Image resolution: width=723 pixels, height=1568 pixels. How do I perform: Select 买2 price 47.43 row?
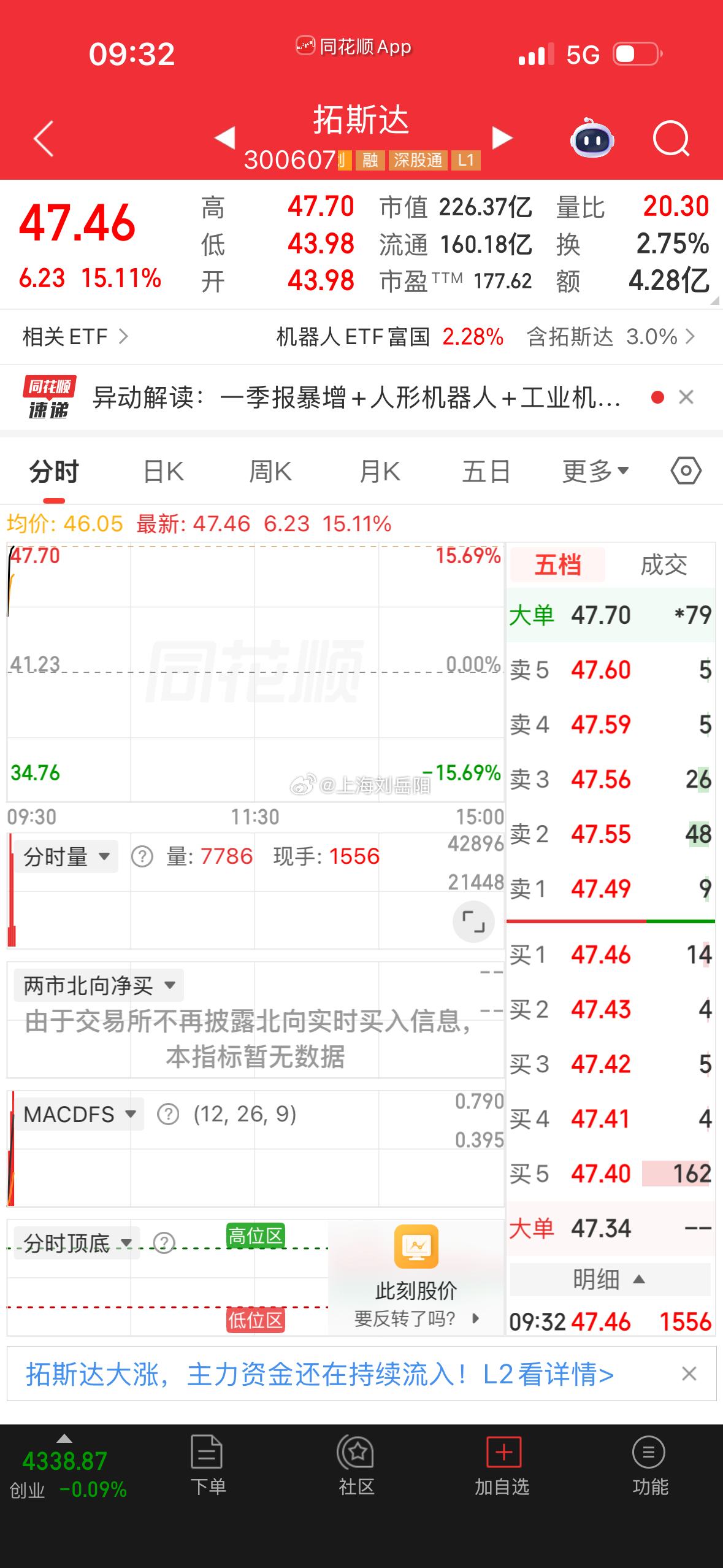click(x=610, y=1009)
